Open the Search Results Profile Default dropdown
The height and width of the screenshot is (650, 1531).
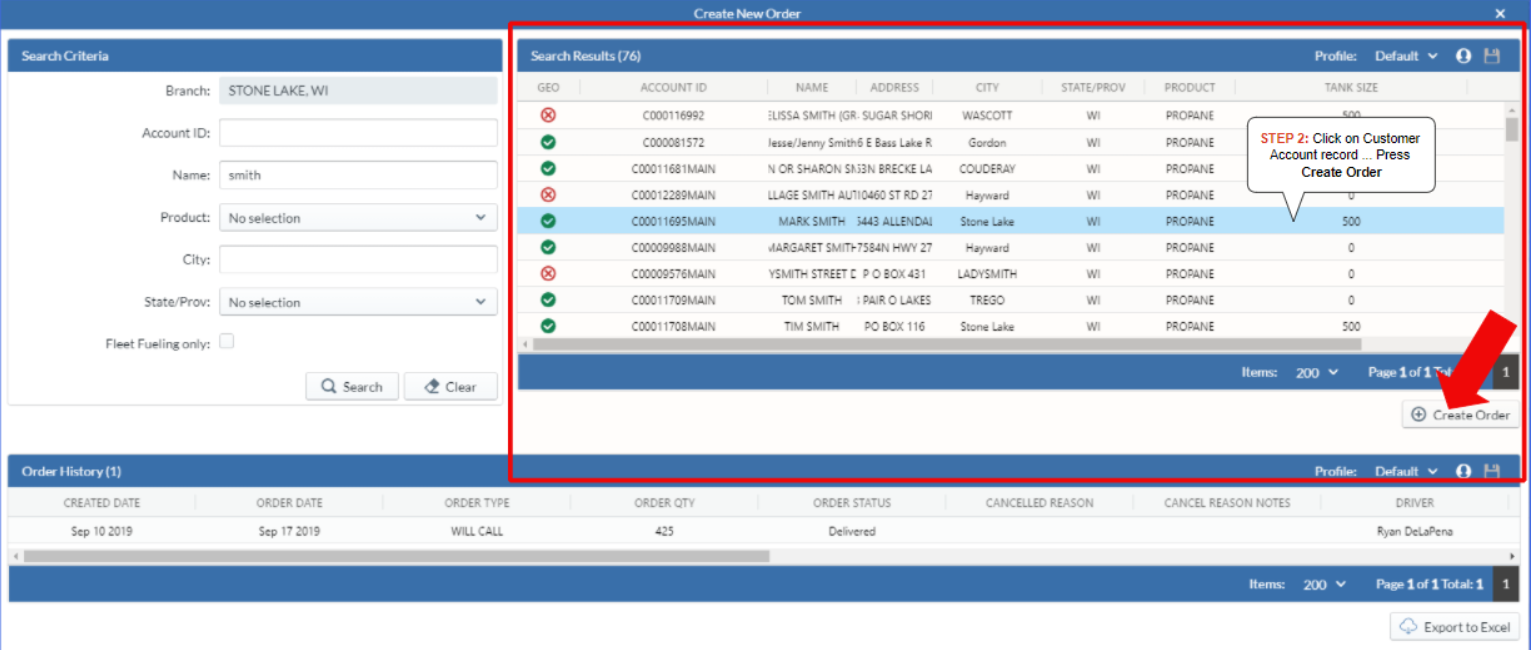coord(1406,56)
